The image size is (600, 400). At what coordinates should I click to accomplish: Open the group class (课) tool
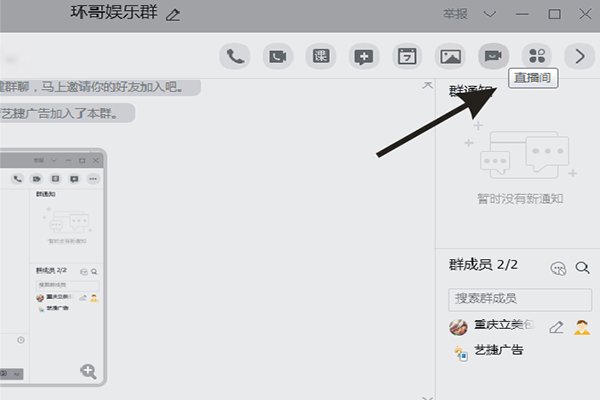coord(321,56)
